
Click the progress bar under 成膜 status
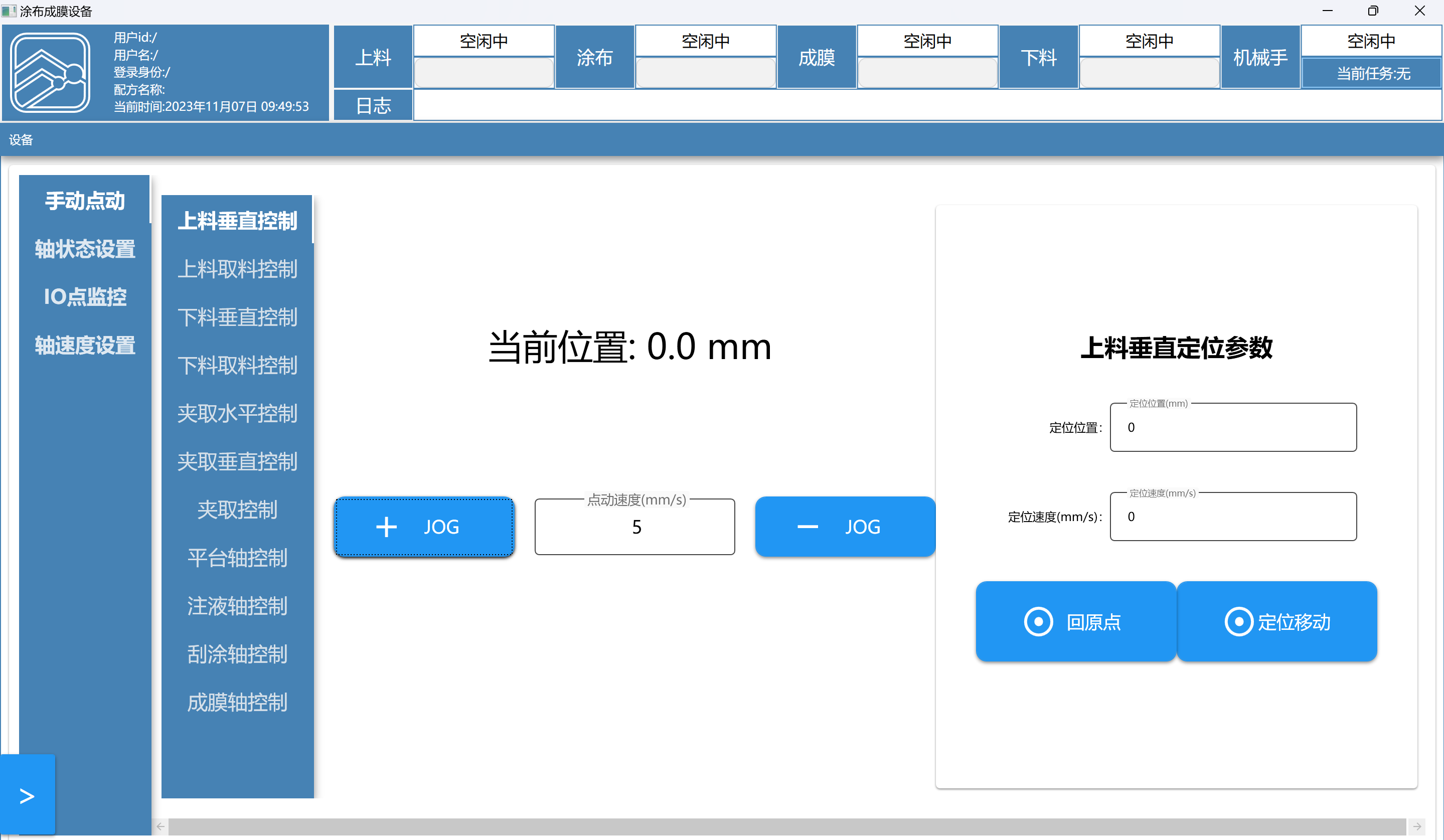927,73
